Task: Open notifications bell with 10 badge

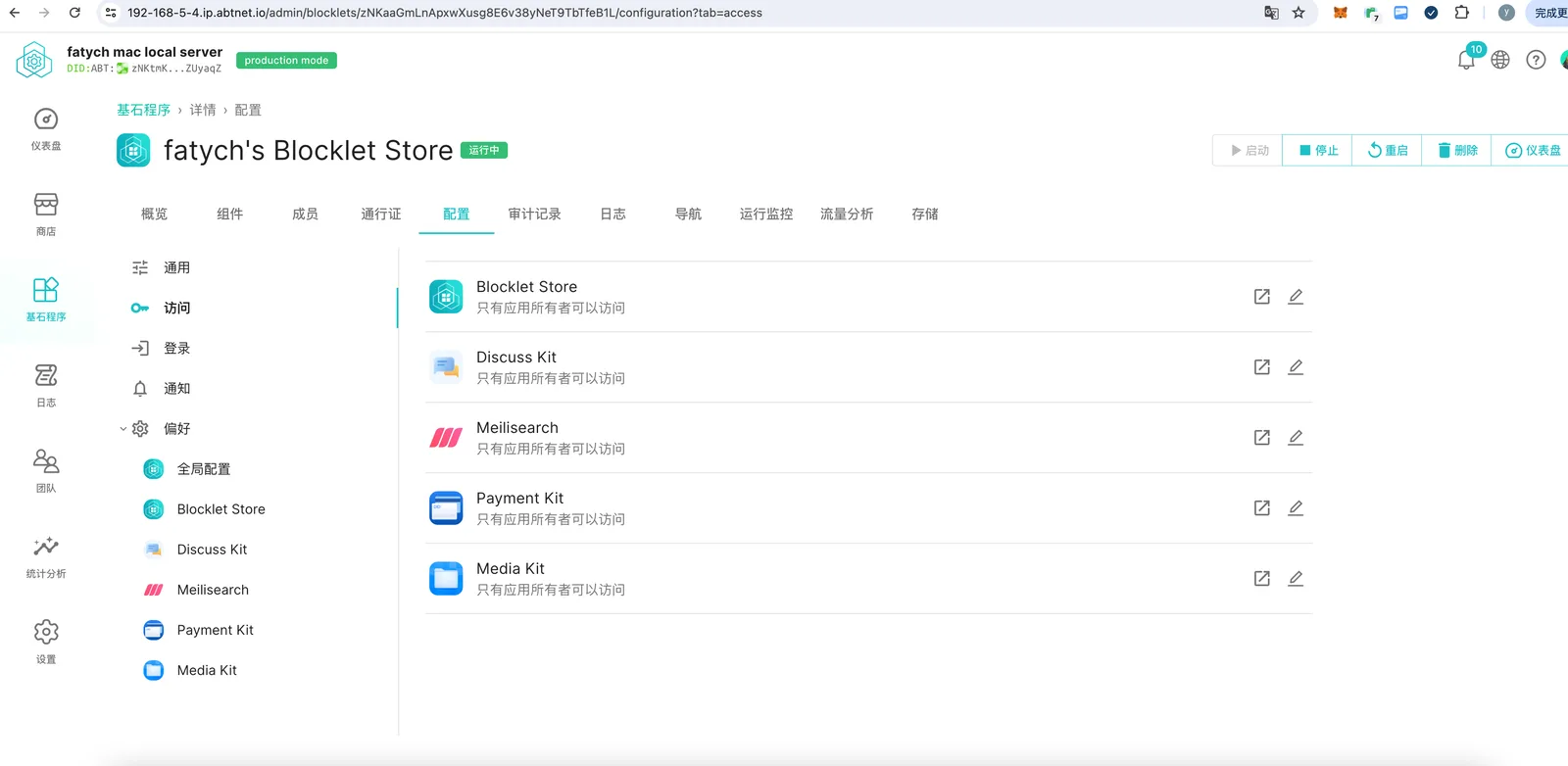Action: click(x=1467, y=60)
